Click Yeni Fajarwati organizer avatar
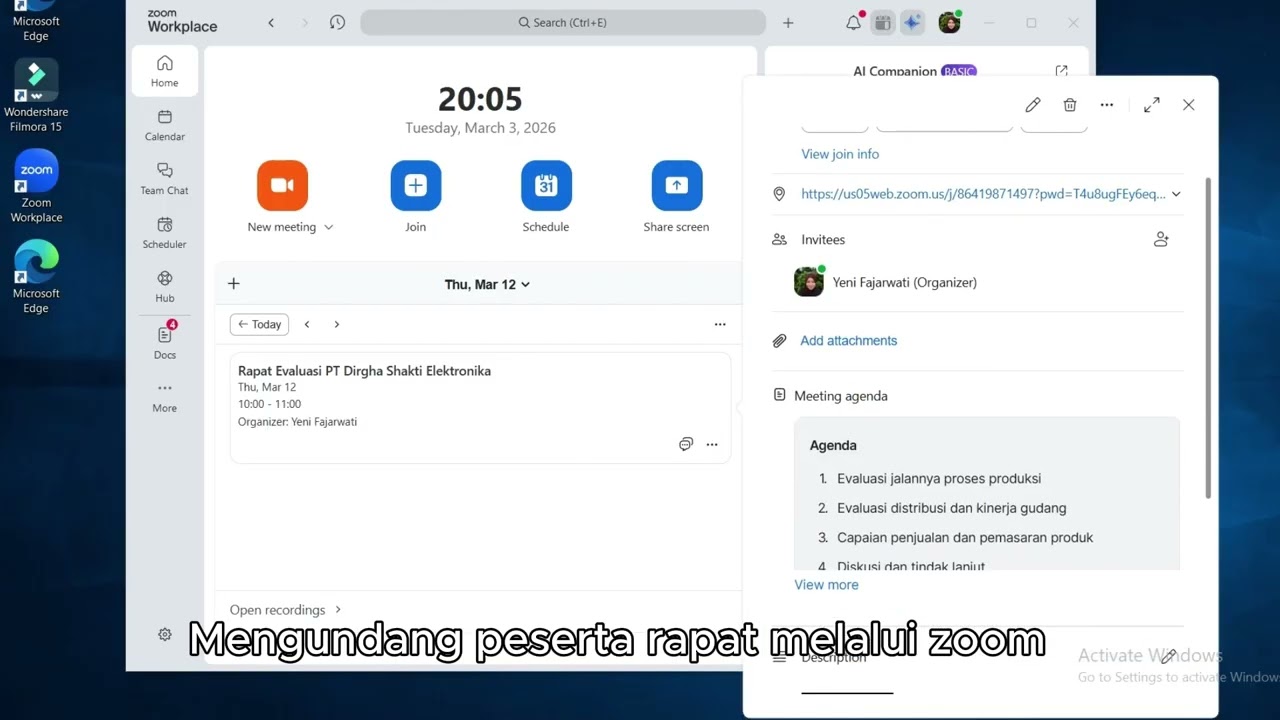 pyautogui.click(x=809, y=282)
